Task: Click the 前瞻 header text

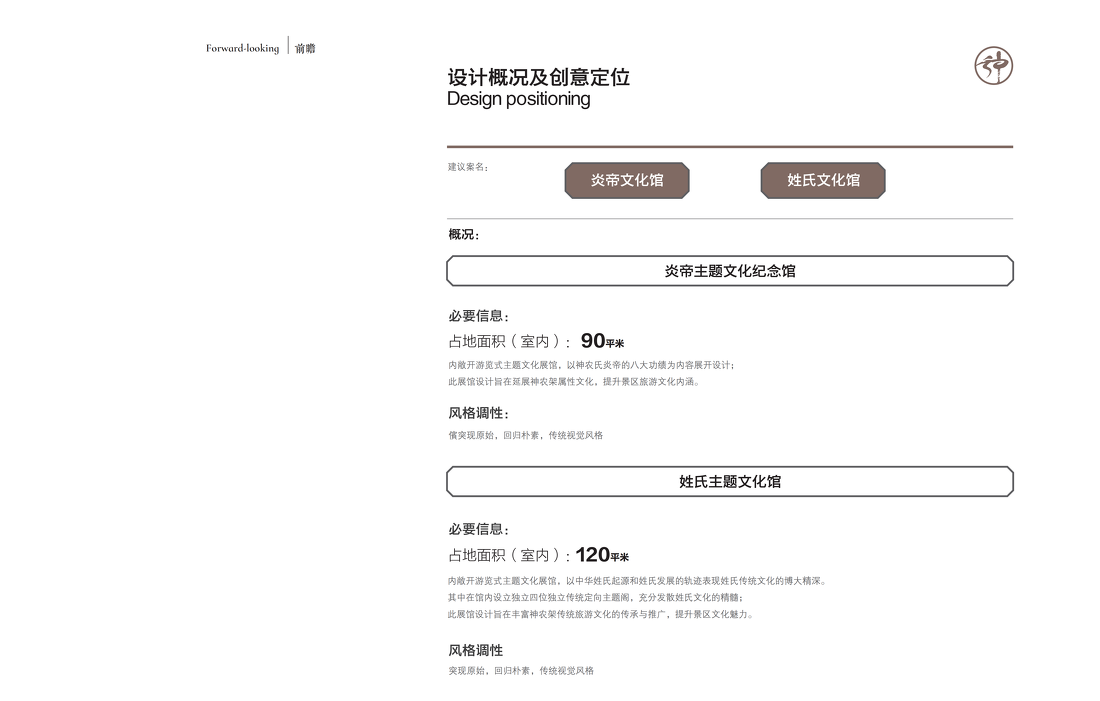Action: coord(305,48)
